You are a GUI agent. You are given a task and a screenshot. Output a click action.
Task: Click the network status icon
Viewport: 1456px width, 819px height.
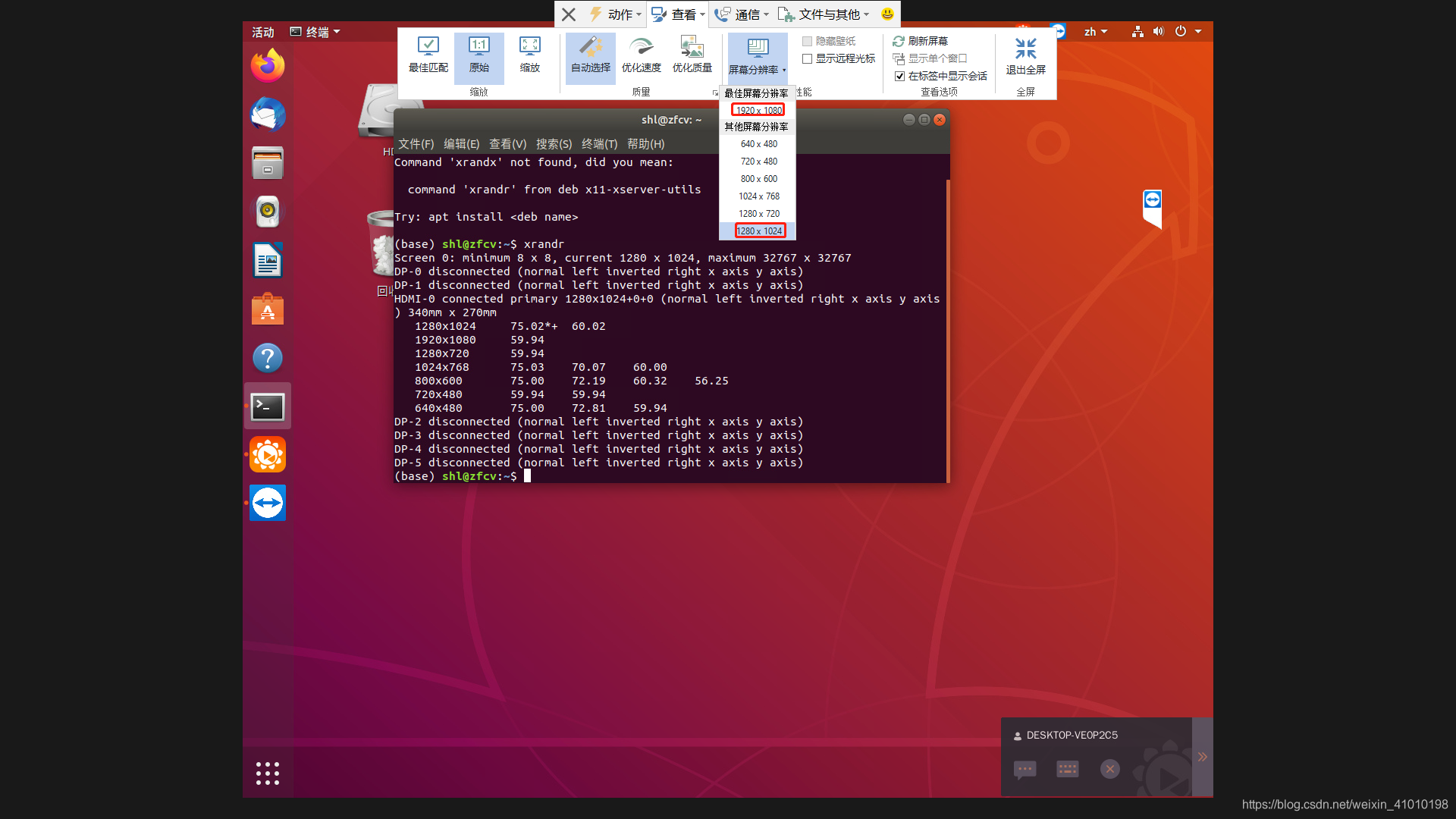[x=1137, y=32]
